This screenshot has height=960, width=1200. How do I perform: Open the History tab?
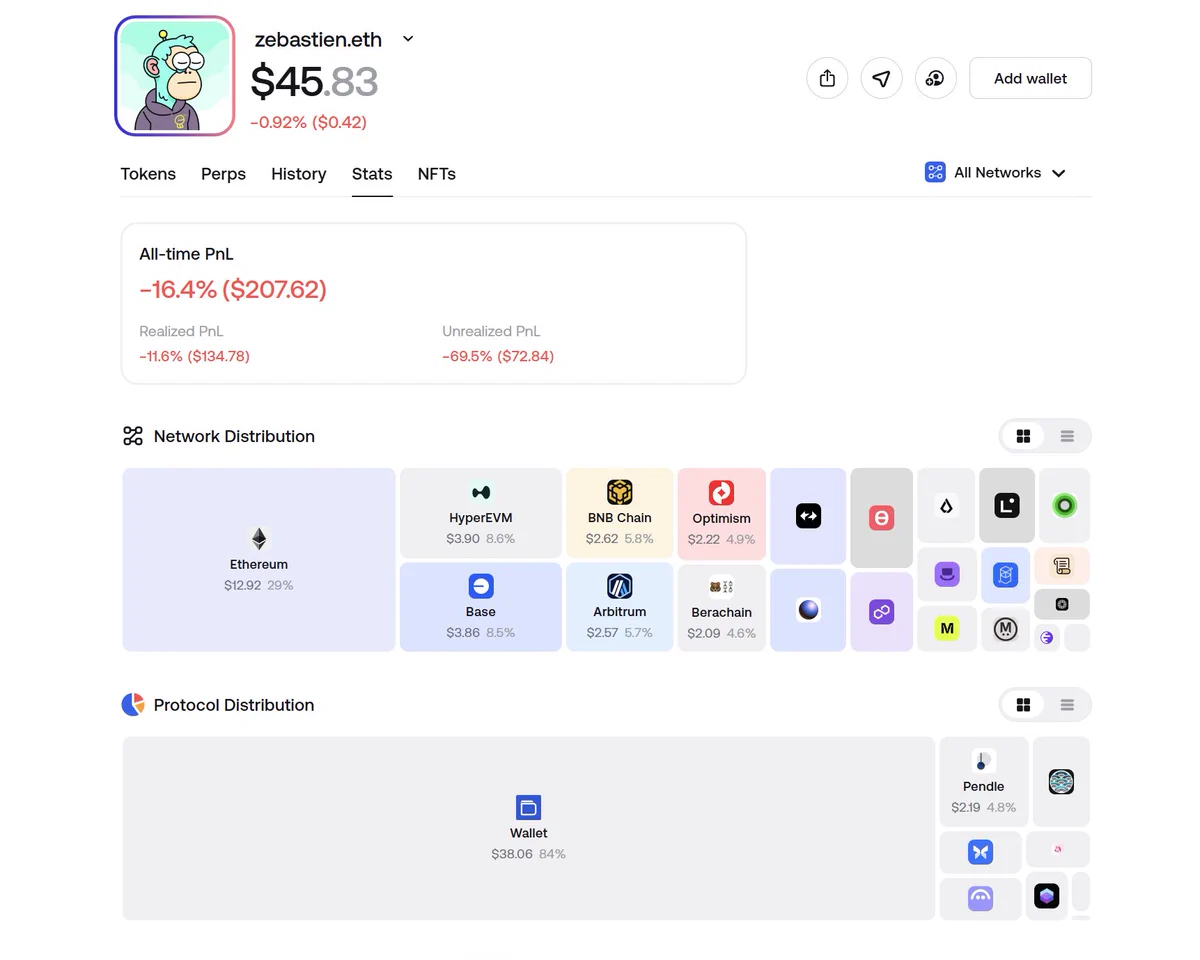[x=299, y=174]
